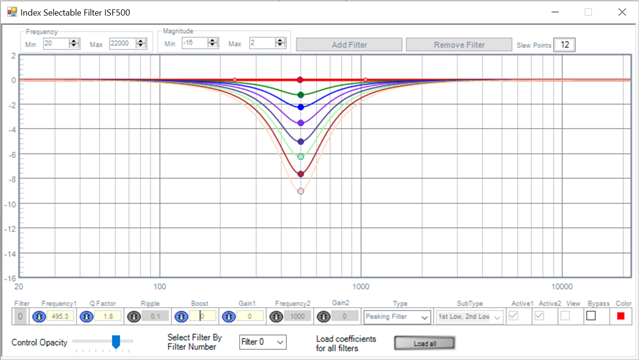Click the Q Factor value 1.8
Image resolution: width=639 pixels, height=360 pixels.
pos(108,316)
